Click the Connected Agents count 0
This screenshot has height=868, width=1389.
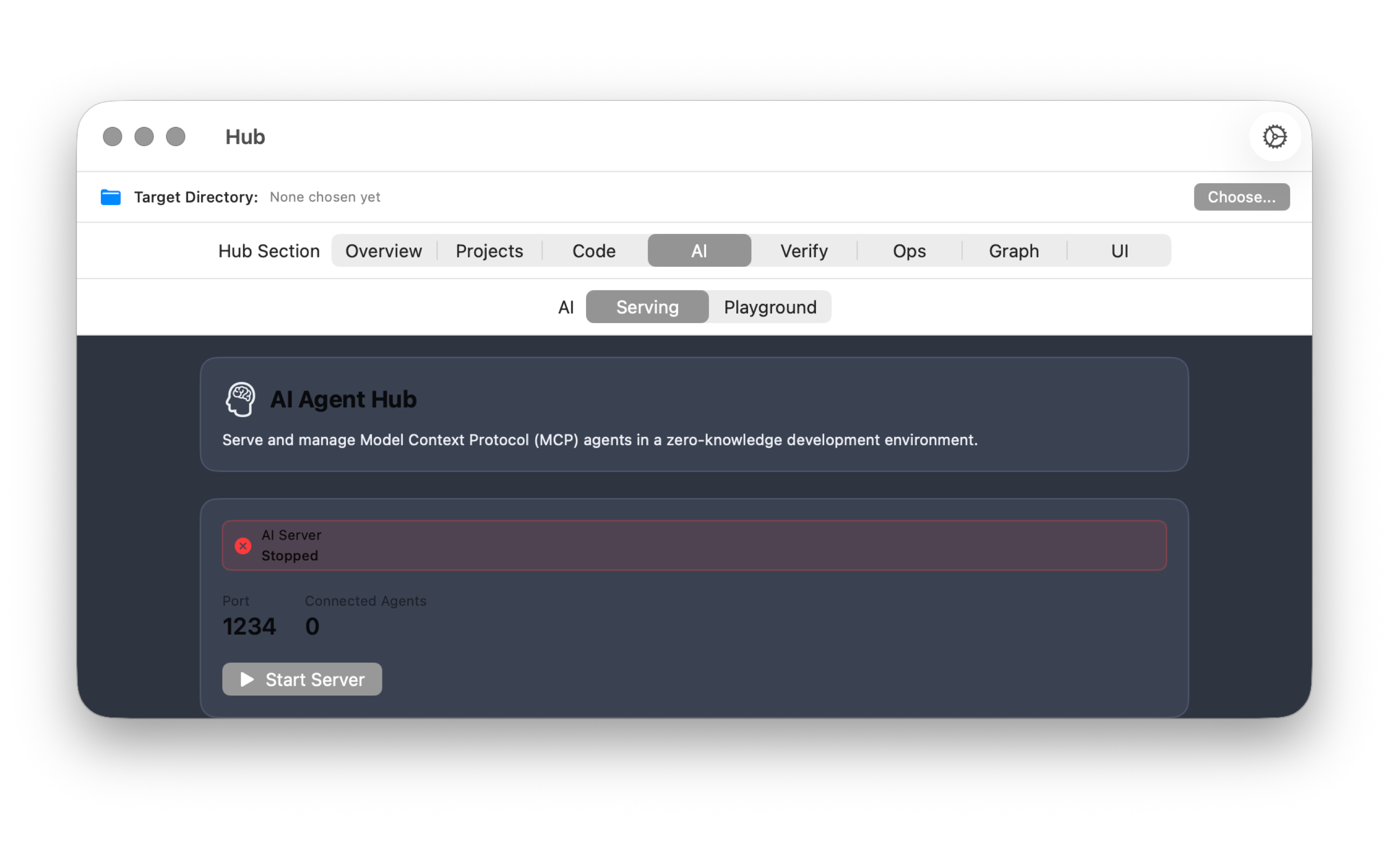[312, 626]
